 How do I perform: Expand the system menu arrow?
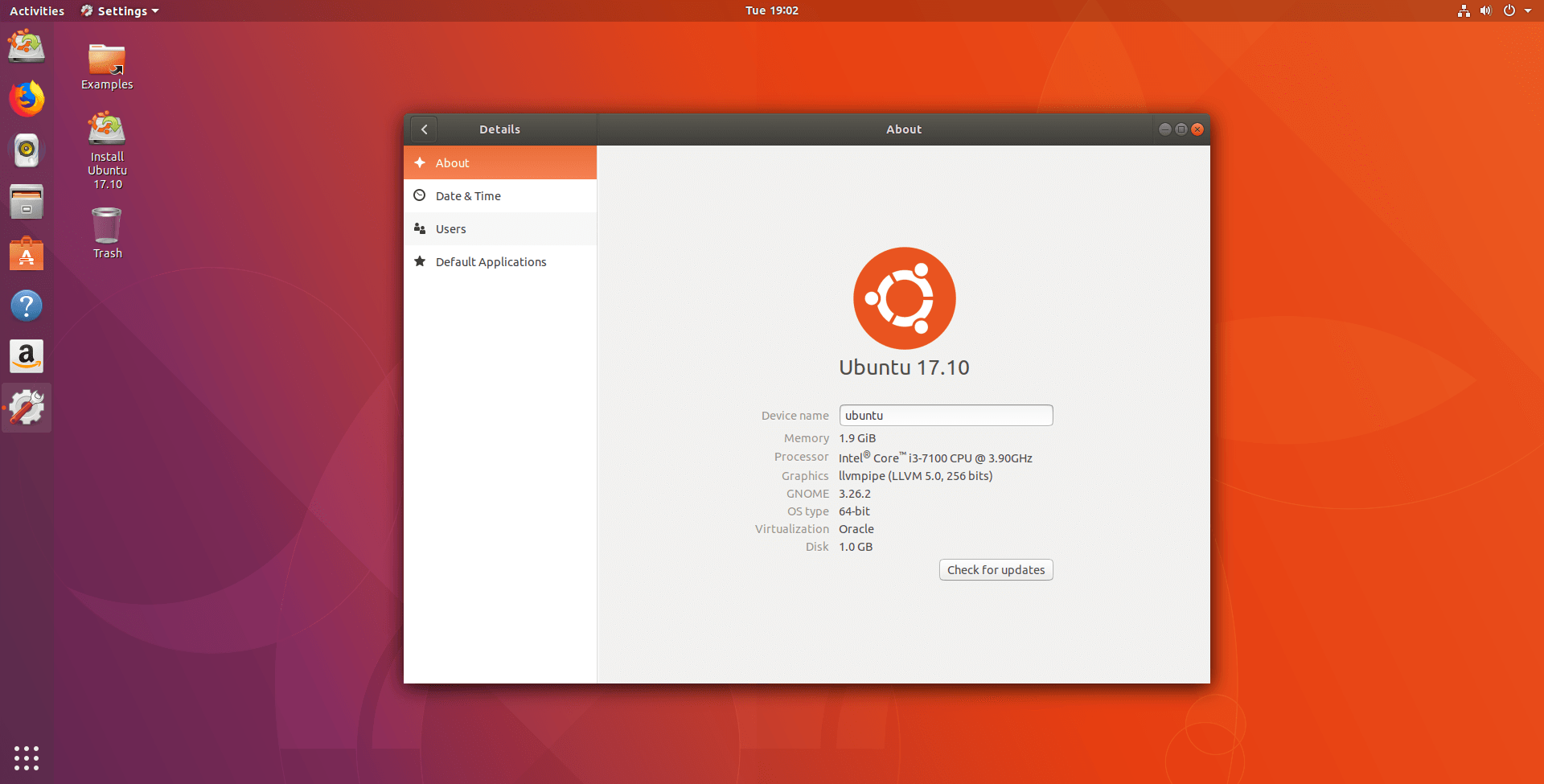tap(1528, 10)
